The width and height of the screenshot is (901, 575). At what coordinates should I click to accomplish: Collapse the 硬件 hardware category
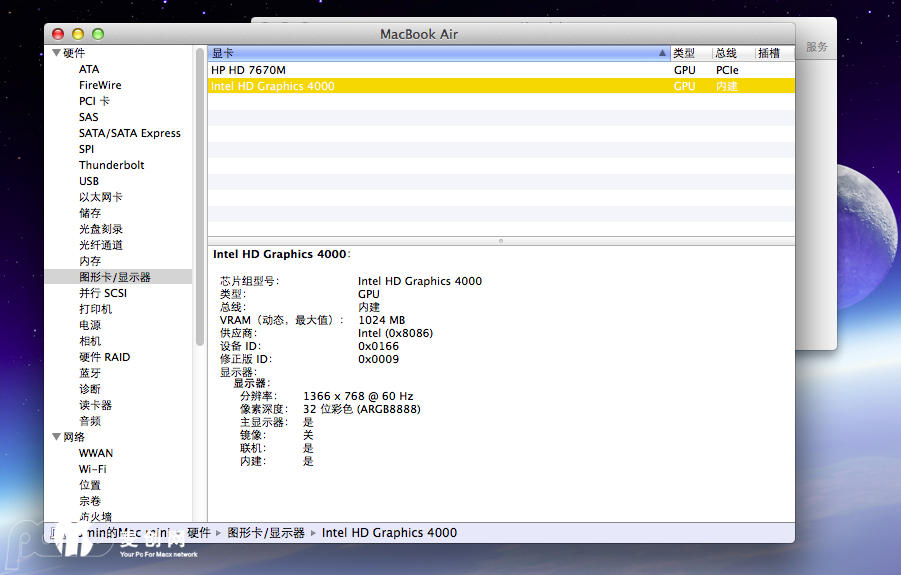(56, 53)
